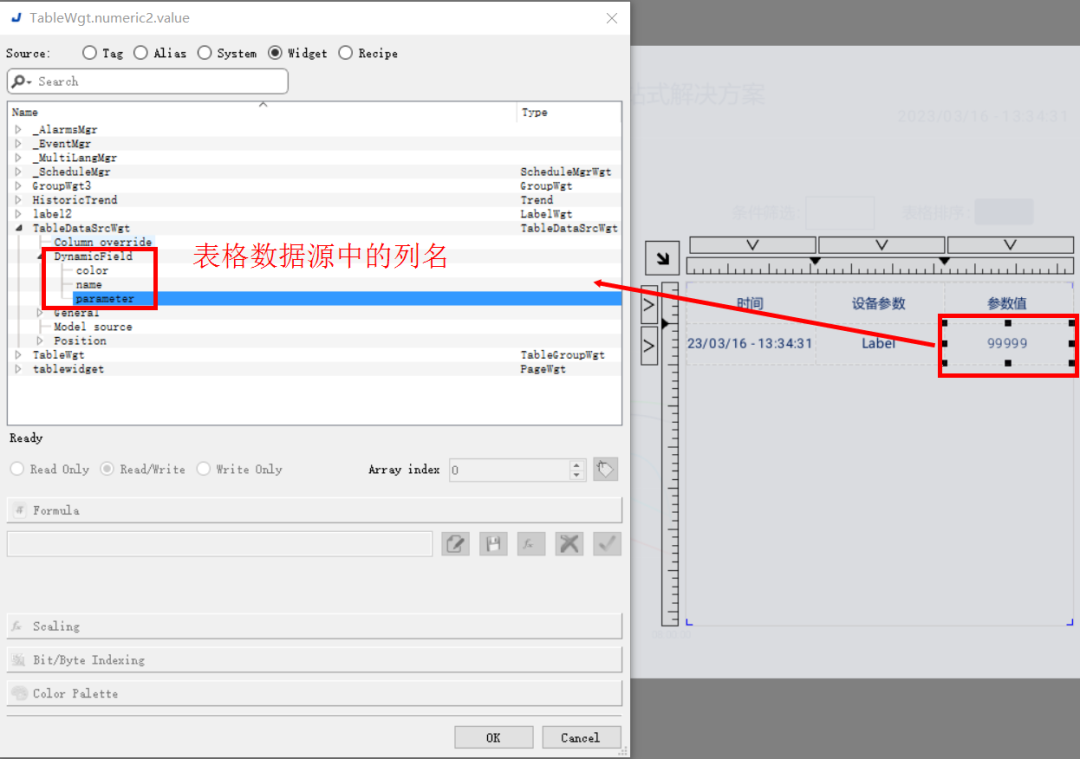
Task: Open second column dropdown arrow in table editor
Action: pos(882,245)
